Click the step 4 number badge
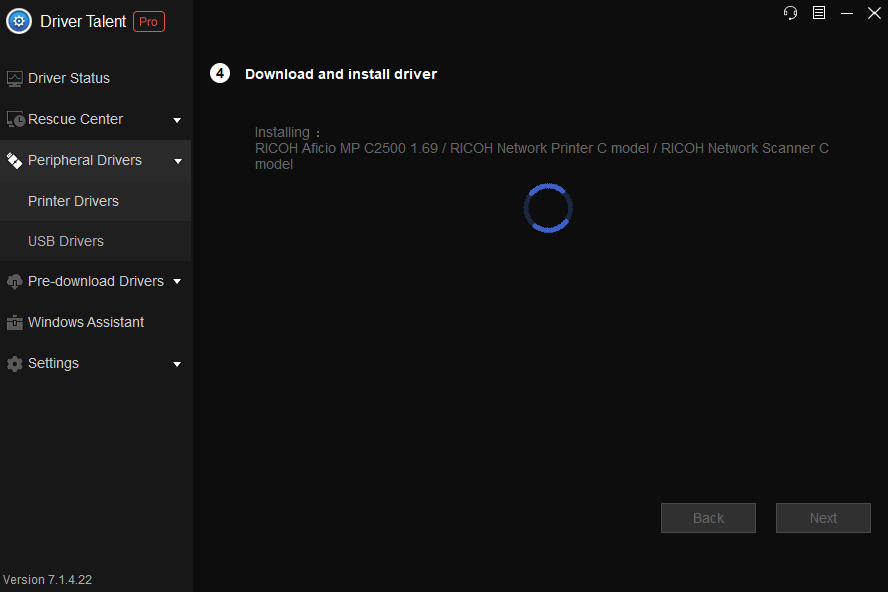 220,74
